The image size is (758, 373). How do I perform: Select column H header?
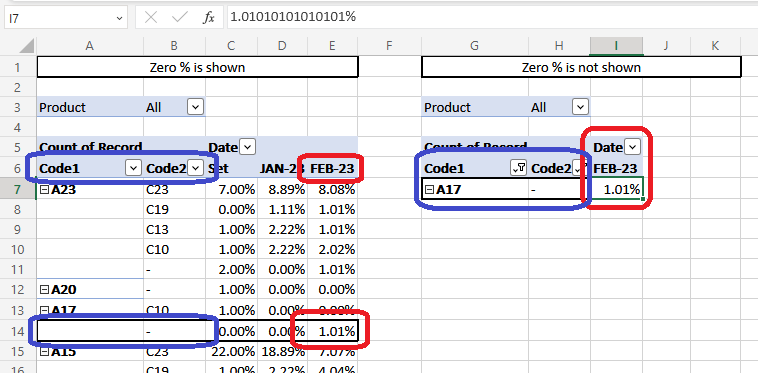(559, 46)
